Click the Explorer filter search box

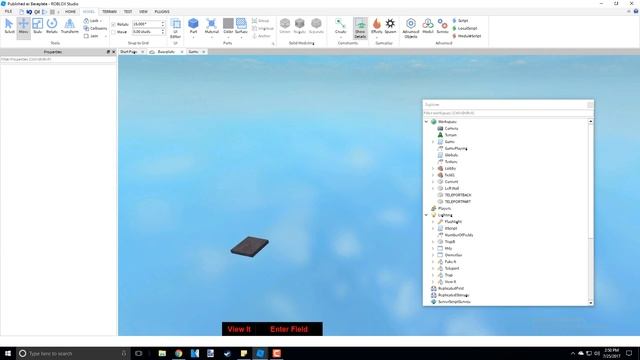(x=508, y=113)
